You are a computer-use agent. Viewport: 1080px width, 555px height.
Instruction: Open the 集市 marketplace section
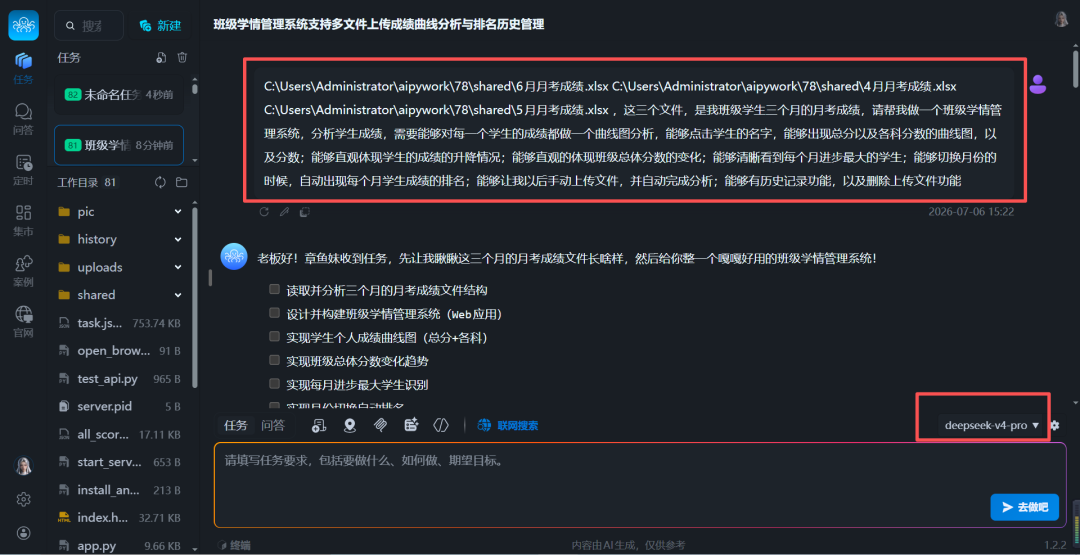pos(23,220)
